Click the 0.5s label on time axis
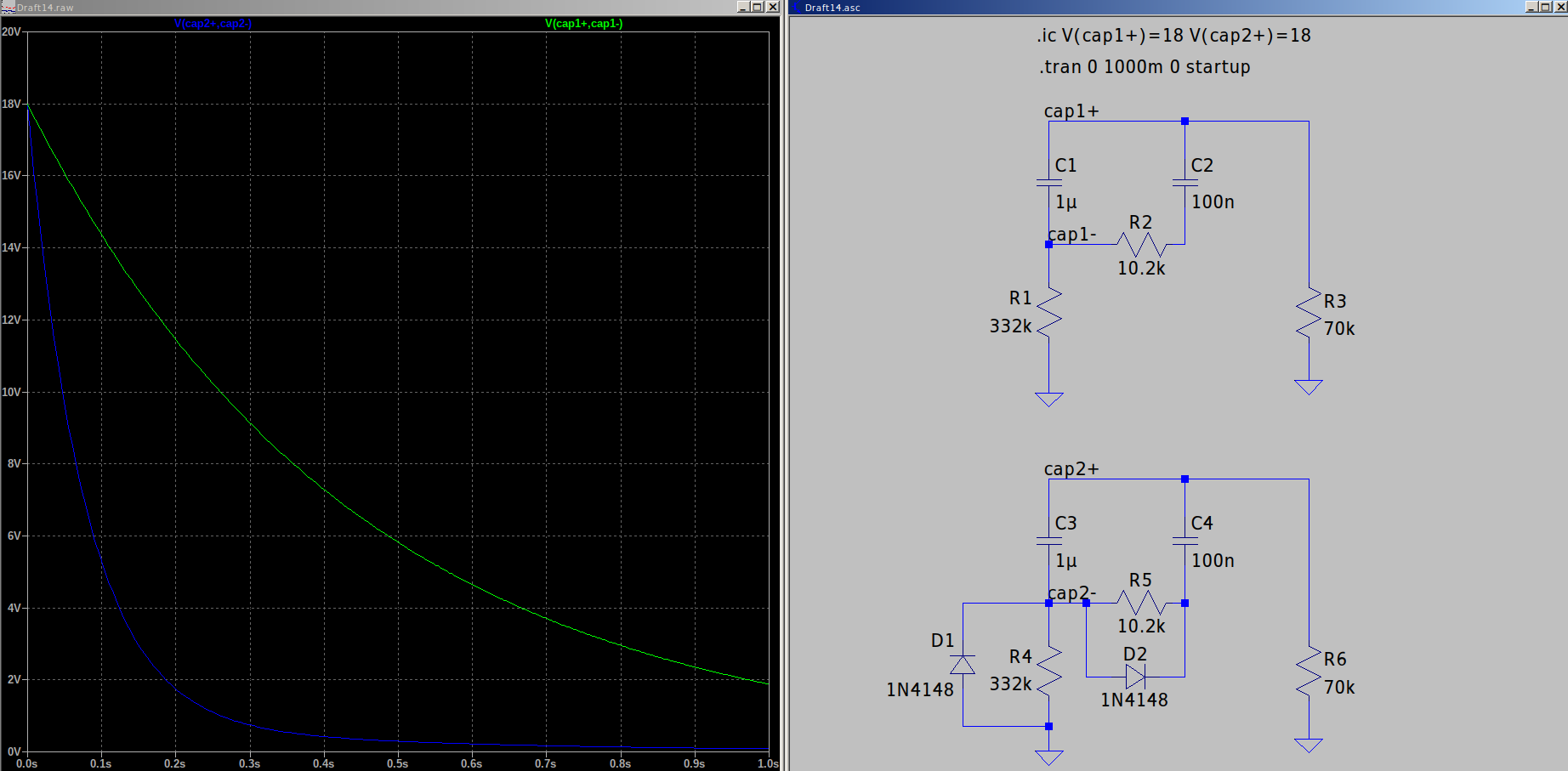 point(397,763)
